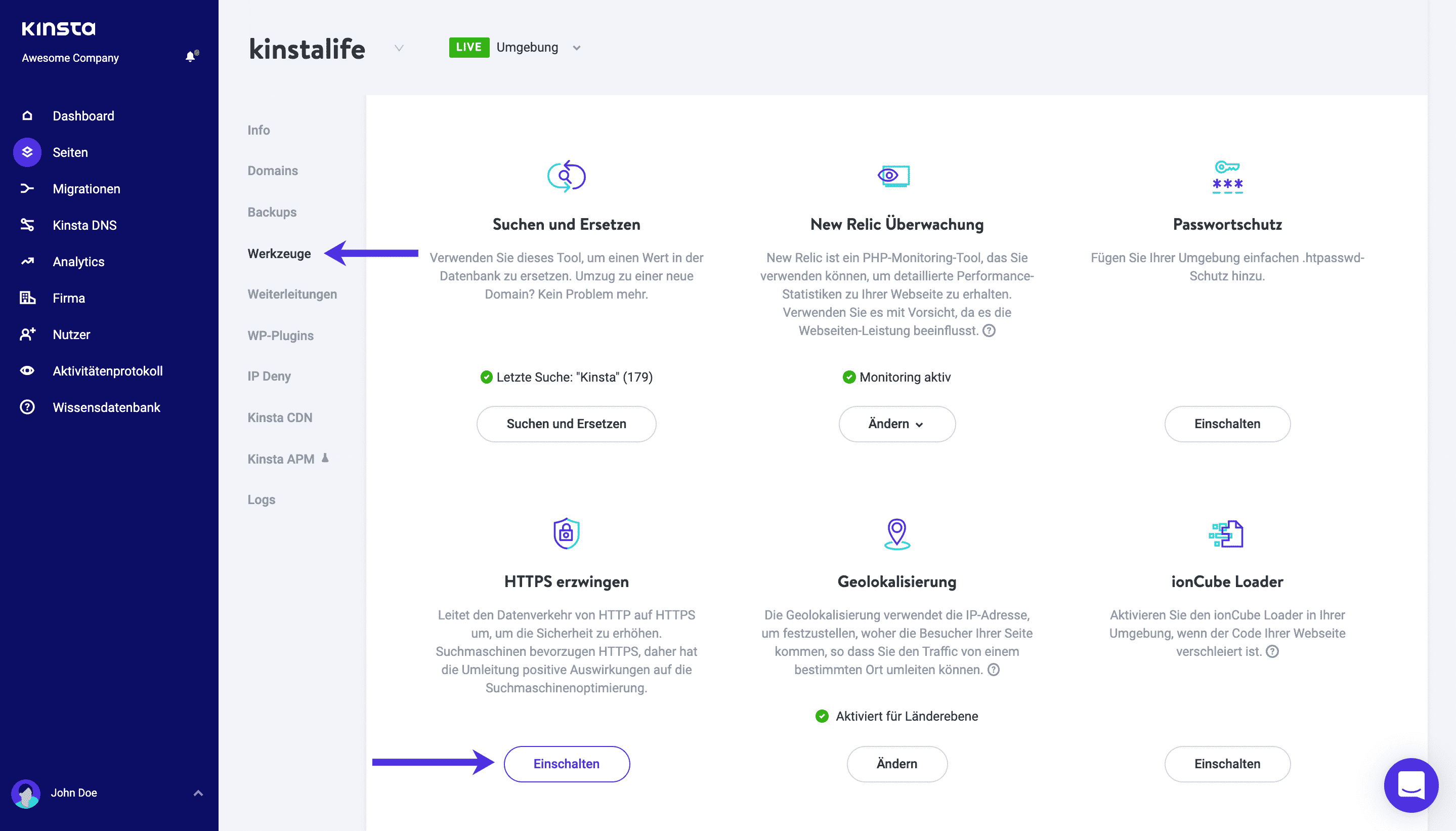Click the New Relic info question icon

(989, 330)
